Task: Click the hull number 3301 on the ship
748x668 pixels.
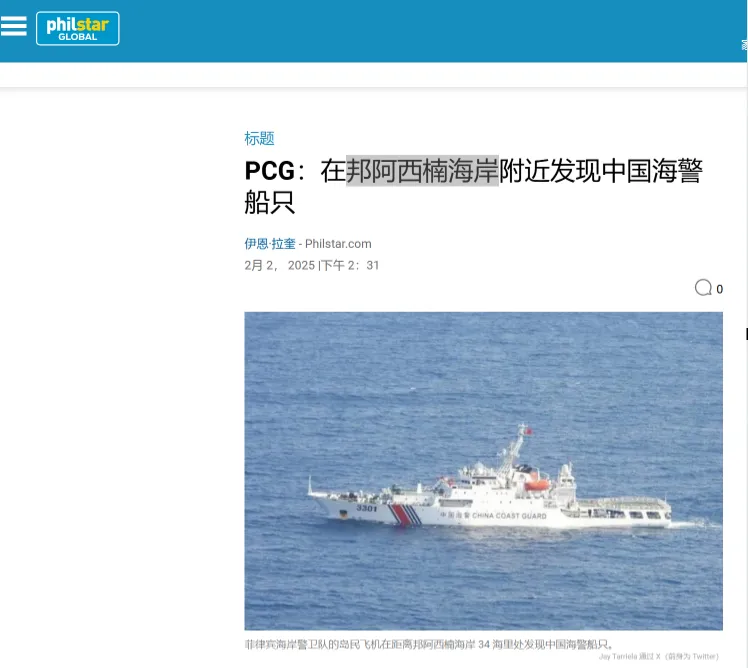Action: pyautogui.click(x=366, y=508)
